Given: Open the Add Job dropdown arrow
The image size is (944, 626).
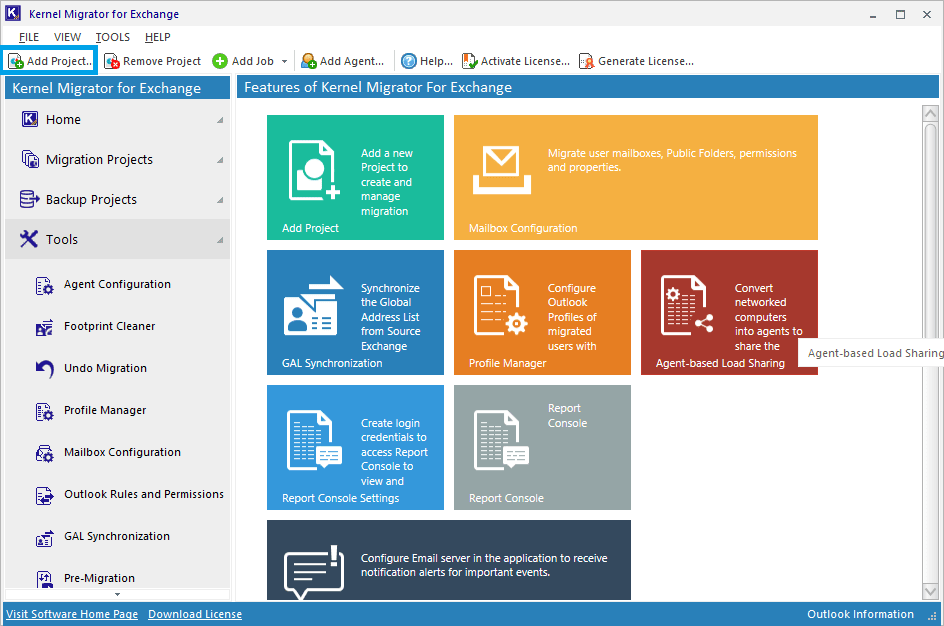Looking at the screenshot, I should 284,61.
